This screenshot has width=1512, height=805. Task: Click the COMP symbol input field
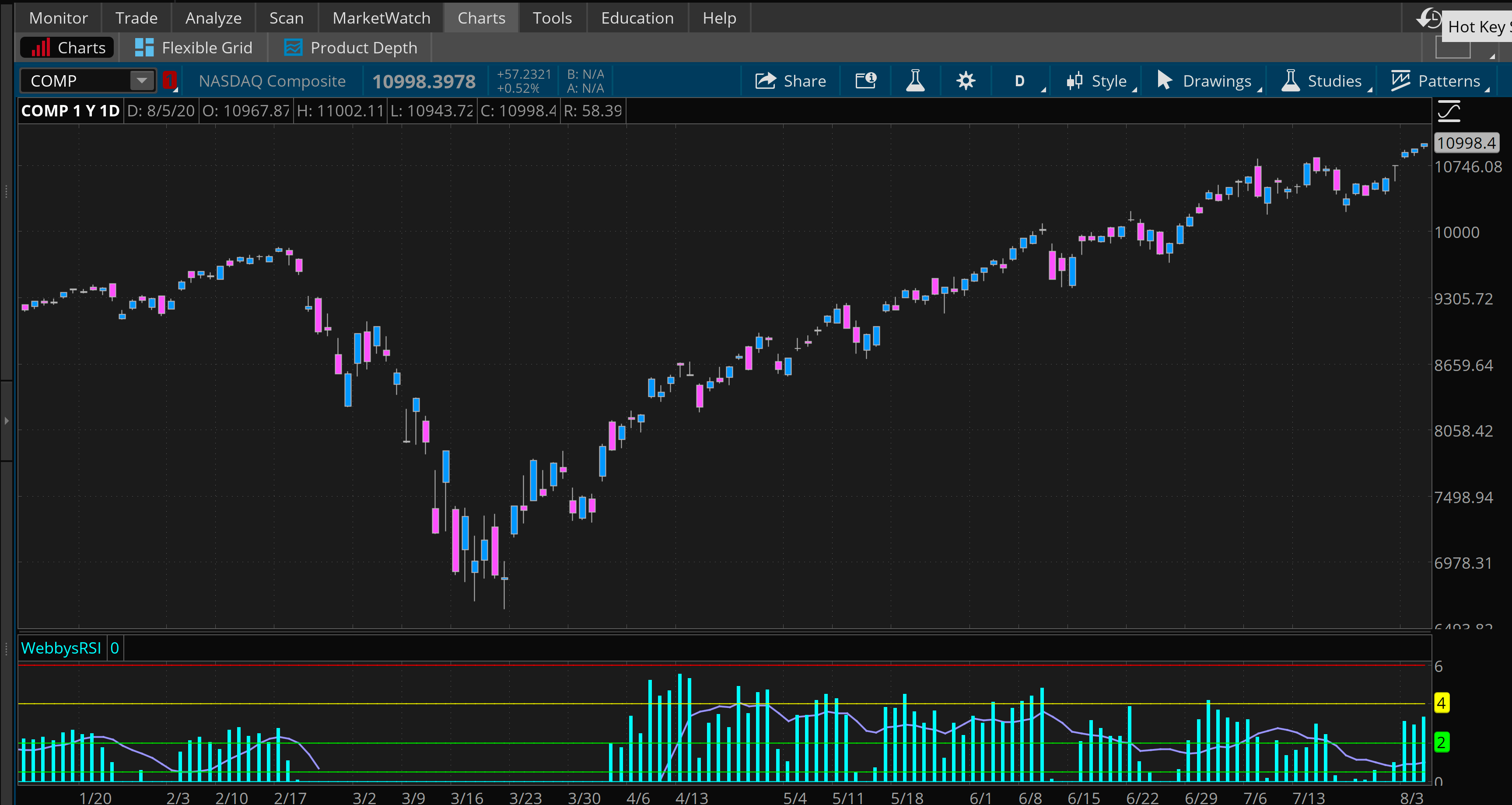pos(75,80)
